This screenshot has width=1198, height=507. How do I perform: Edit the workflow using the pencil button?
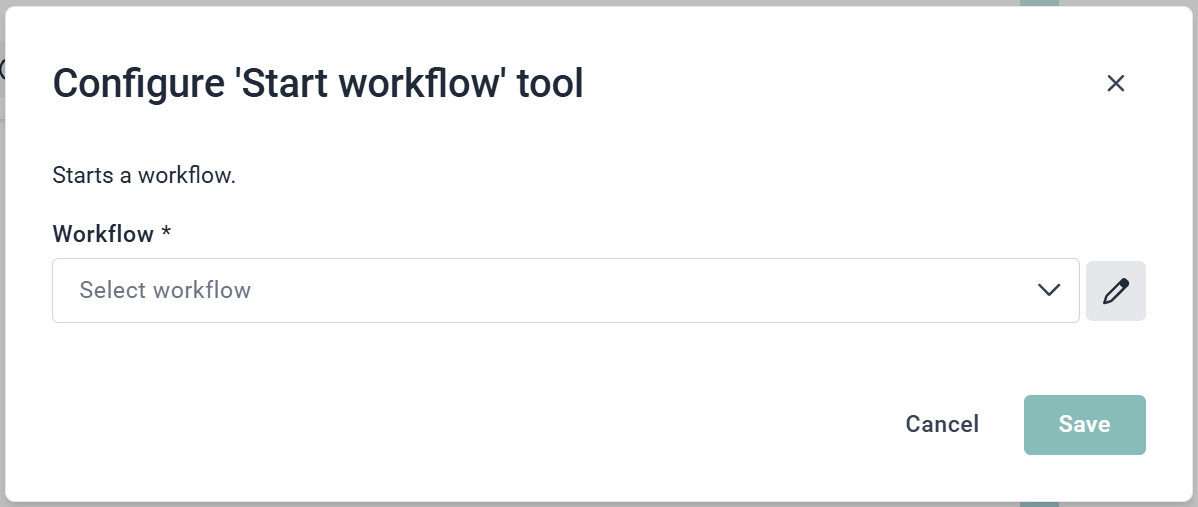[x=1115, y=291]
